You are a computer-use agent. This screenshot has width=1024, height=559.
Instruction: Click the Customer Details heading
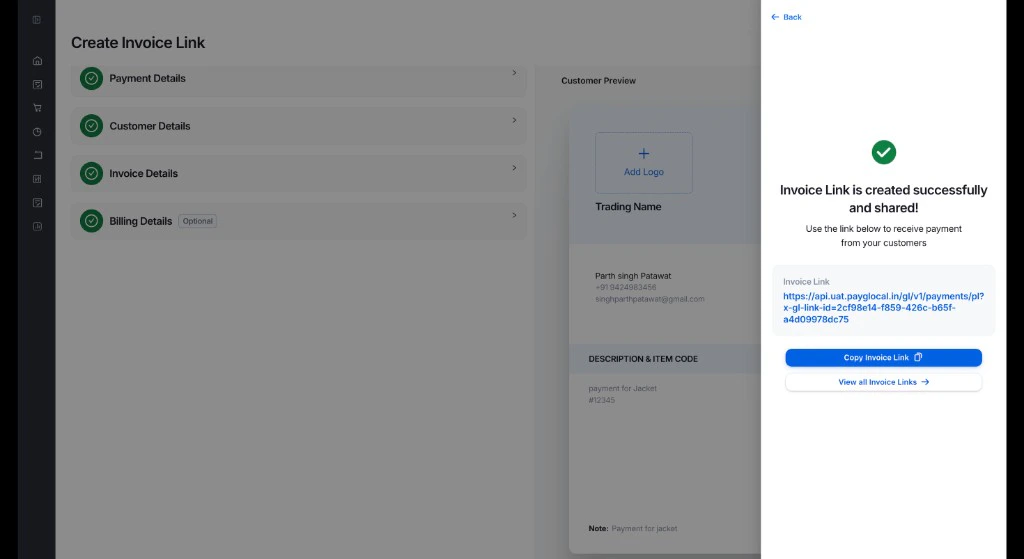pos(150,126)
